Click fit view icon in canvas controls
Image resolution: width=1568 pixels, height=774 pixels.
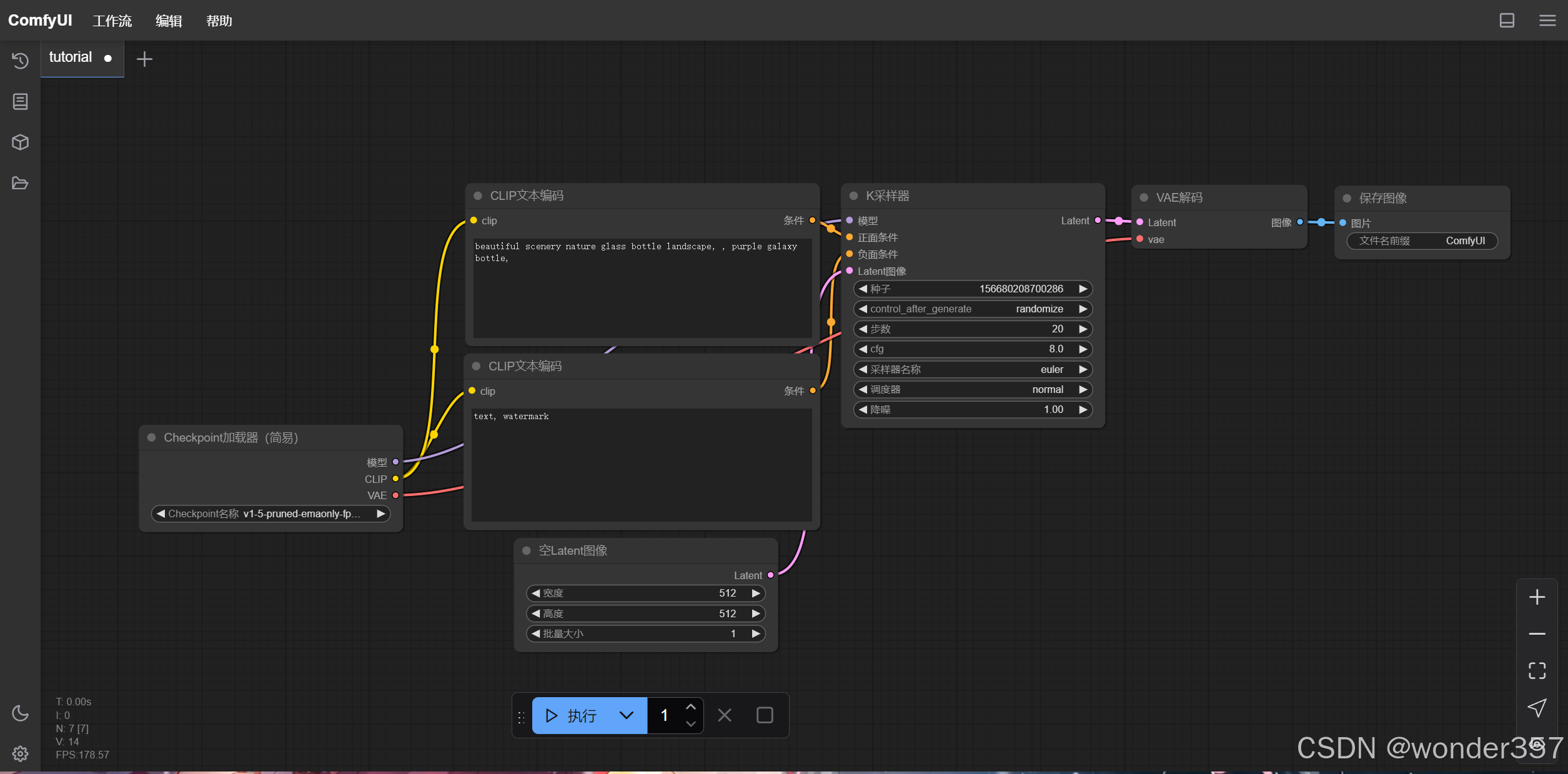(1537, 671)
